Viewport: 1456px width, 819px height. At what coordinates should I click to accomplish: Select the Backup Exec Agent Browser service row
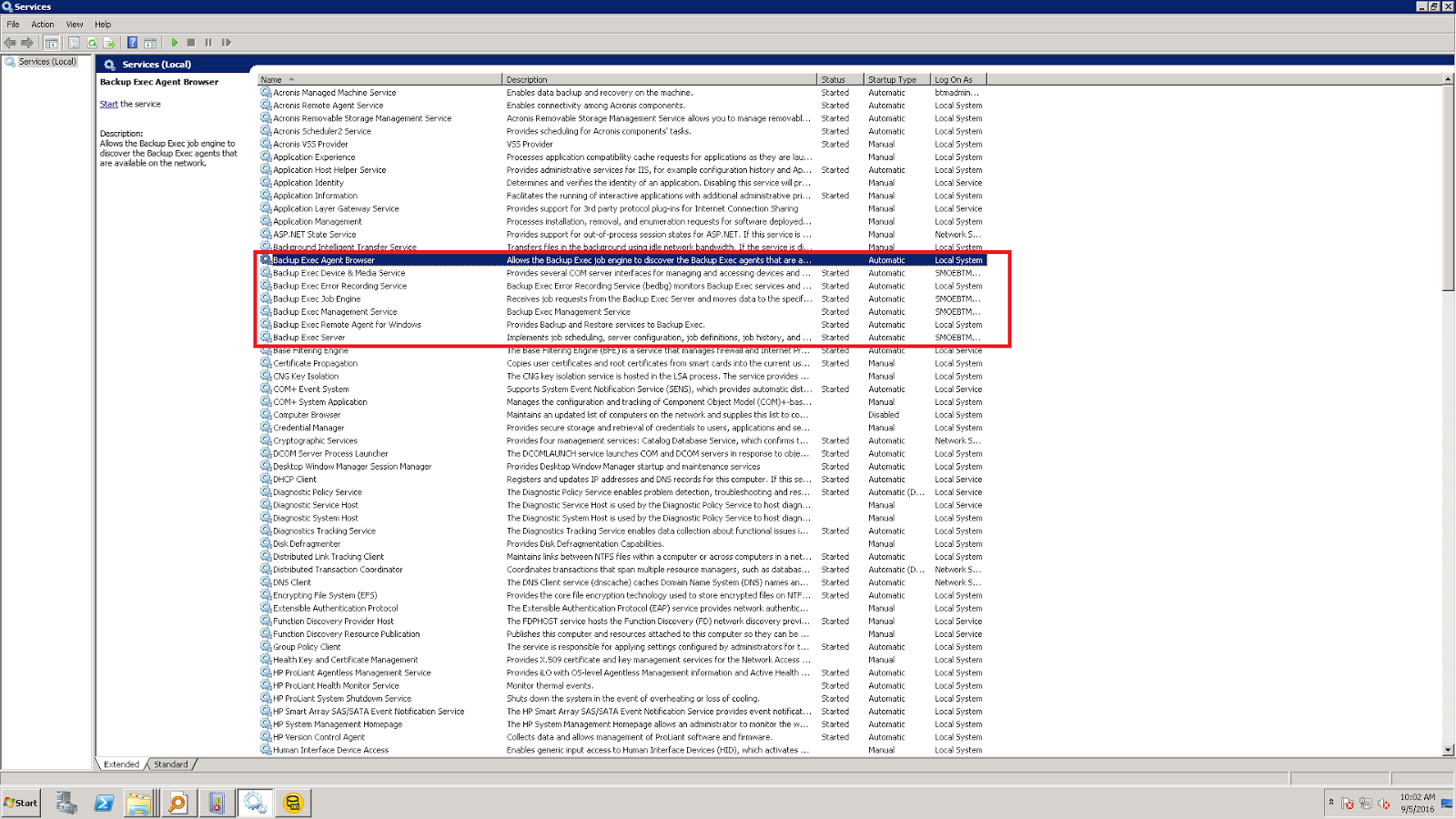[622, 260]
